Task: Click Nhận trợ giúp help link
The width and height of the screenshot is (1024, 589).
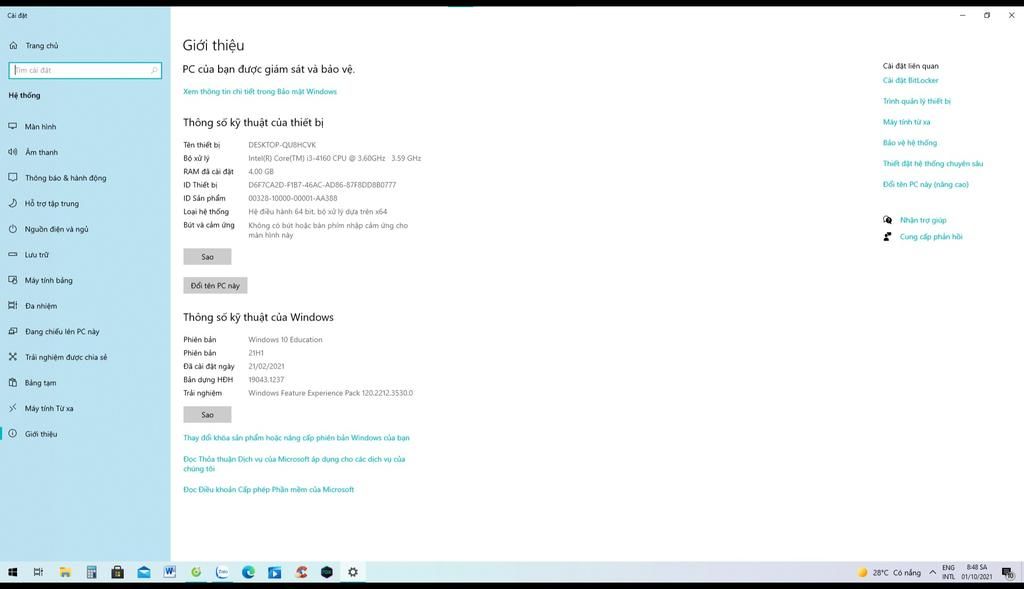Action: pos(923,220)
